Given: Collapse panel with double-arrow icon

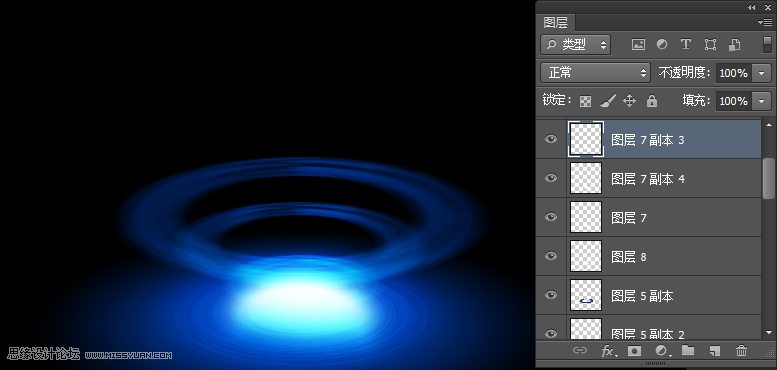Looking at the screenshot, I should coord(752,7).
